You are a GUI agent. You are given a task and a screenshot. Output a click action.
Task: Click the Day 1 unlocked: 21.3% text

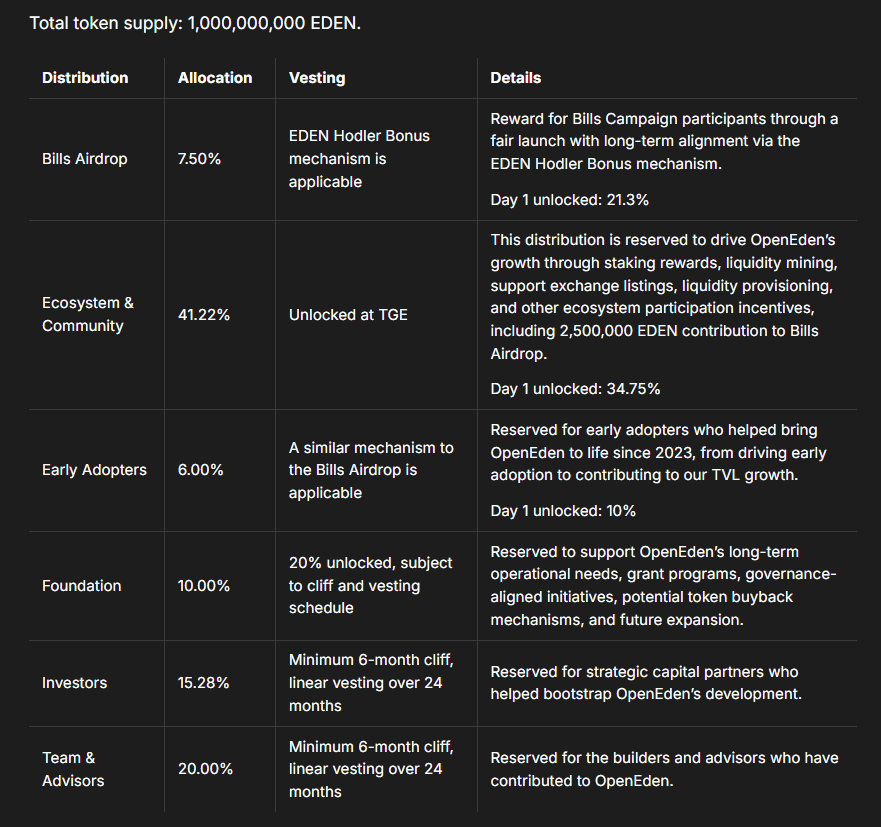[570, 200]
